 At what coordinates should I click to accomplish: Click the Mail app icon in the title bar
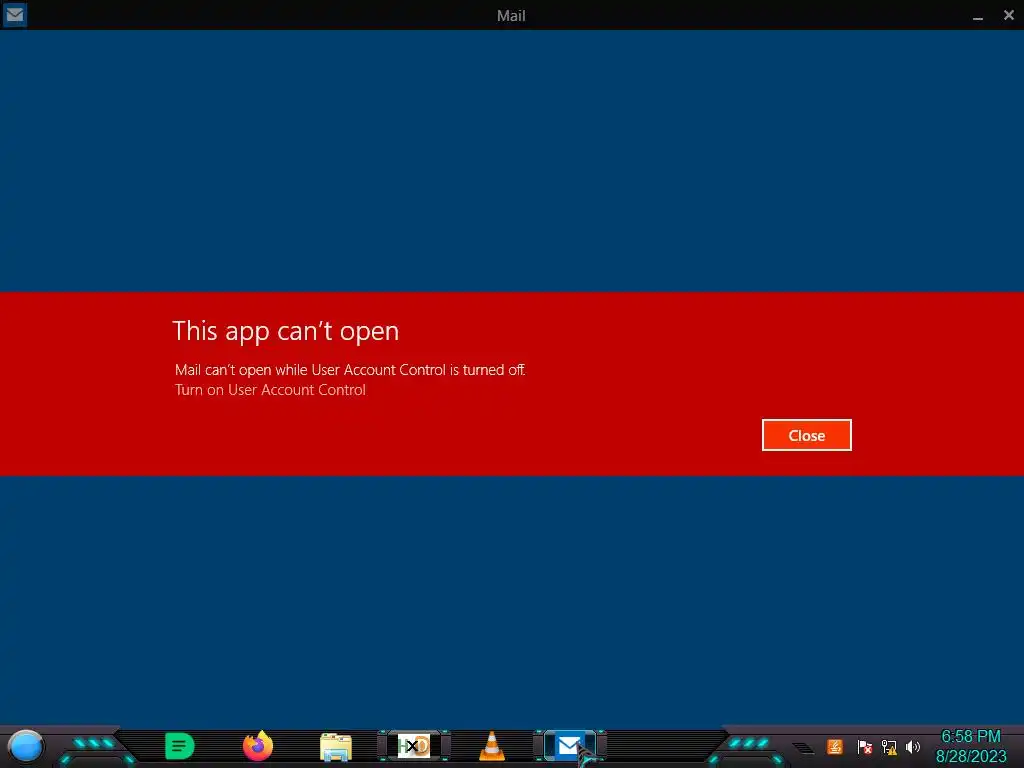tap(14, 14)
